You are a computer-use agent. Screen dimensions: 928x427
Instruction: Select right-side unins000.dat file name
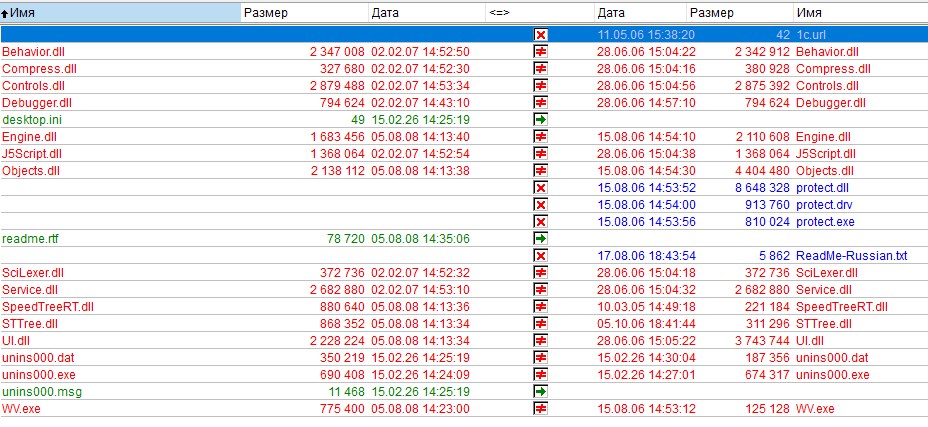(x=833, y=358)
